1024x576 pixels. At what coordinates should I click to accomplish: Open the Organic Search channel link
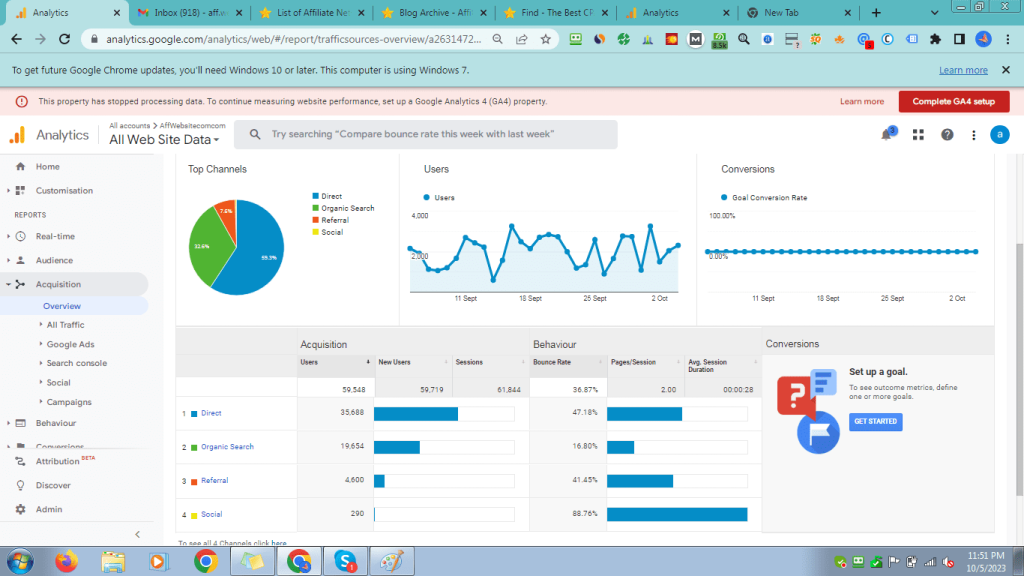(x=227, y=447)
